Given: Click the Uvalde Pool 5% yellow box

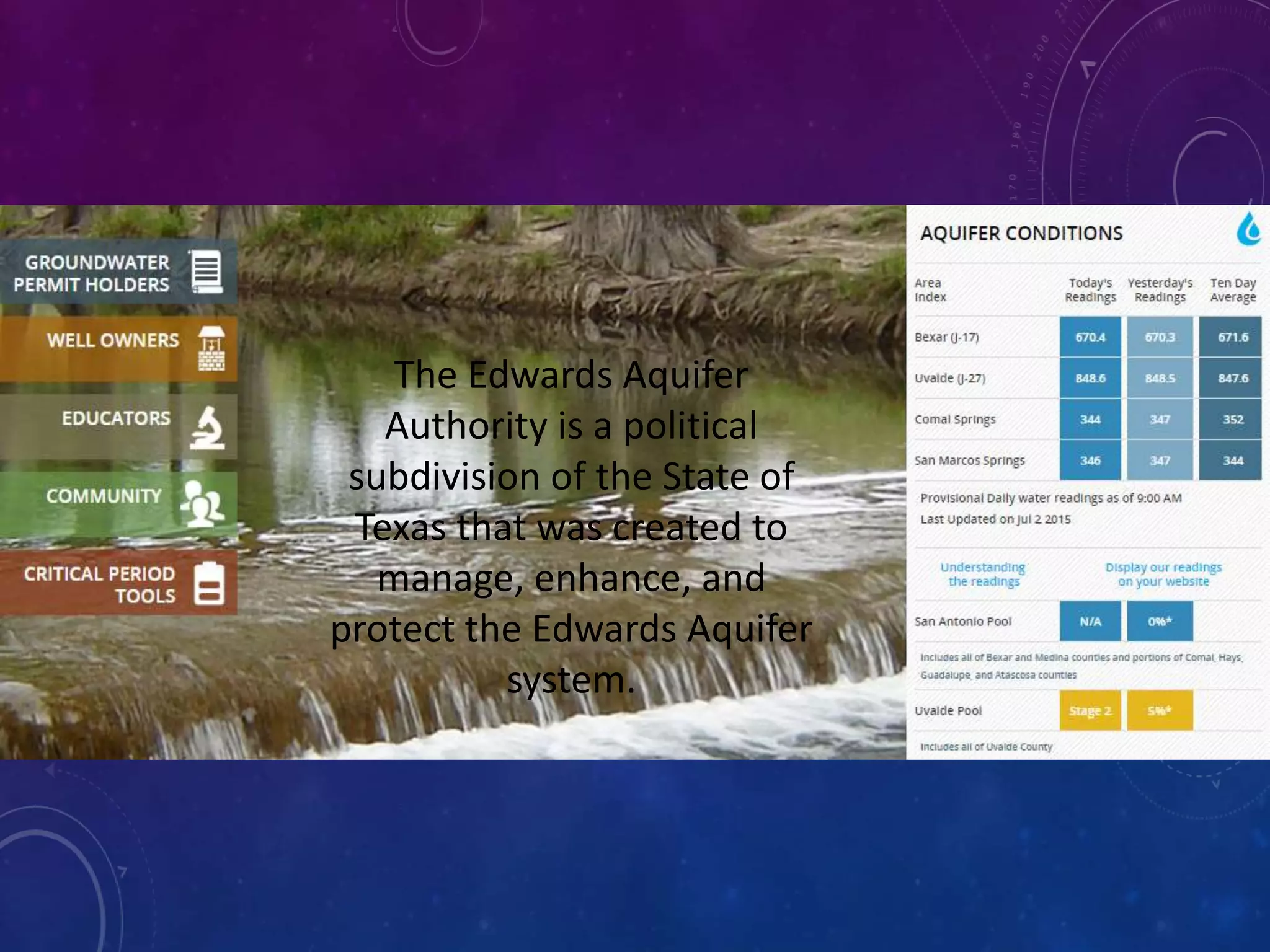Looking at the screenshot, I should (1160, 710).
